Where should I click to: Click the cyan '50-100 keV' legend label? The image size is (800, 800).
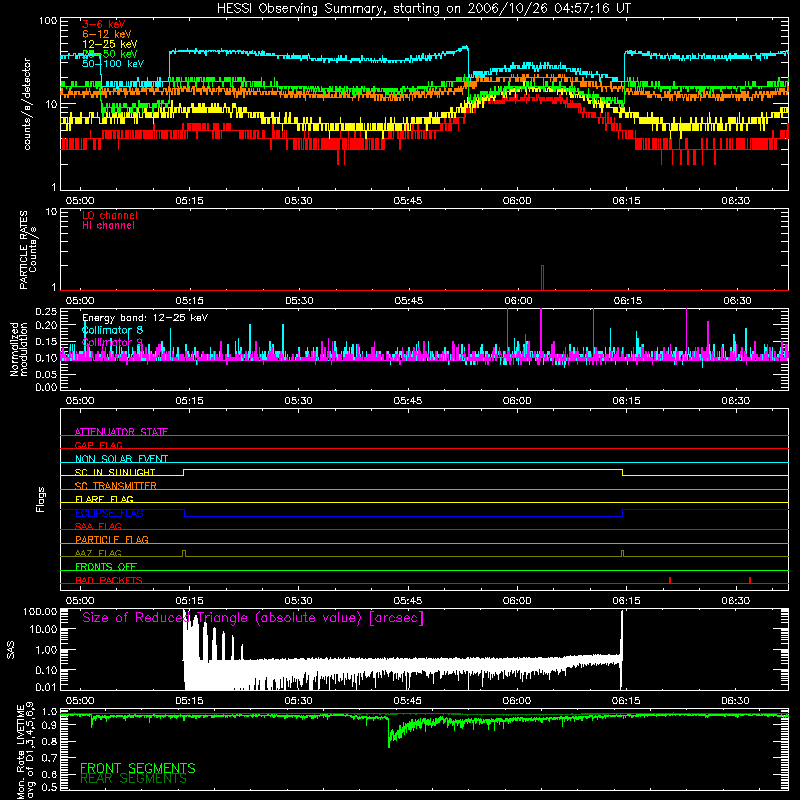(x=113, y=64)
